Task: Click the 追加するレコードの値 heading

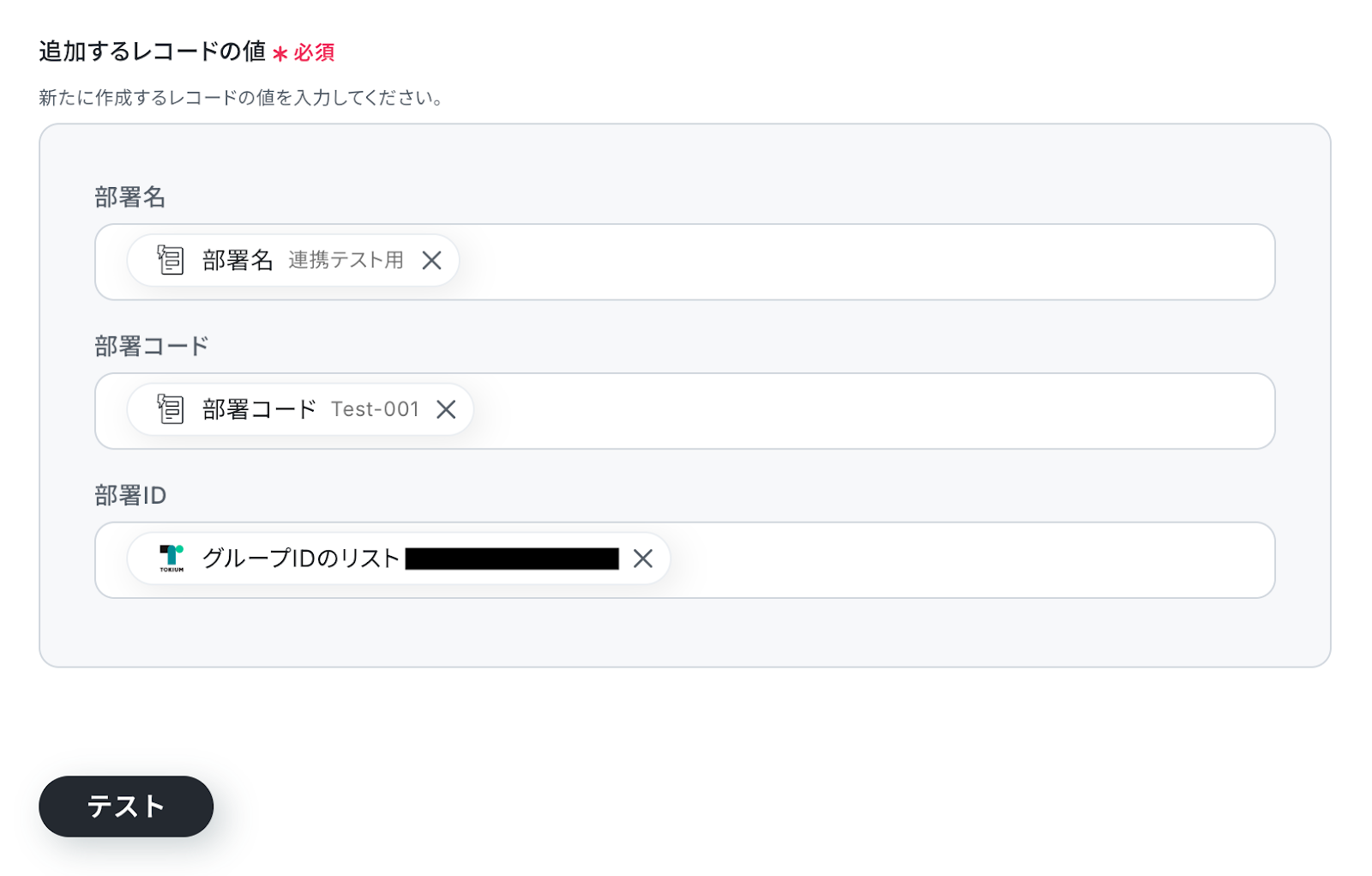Action: pyautogui.click(x=152, y=51)
